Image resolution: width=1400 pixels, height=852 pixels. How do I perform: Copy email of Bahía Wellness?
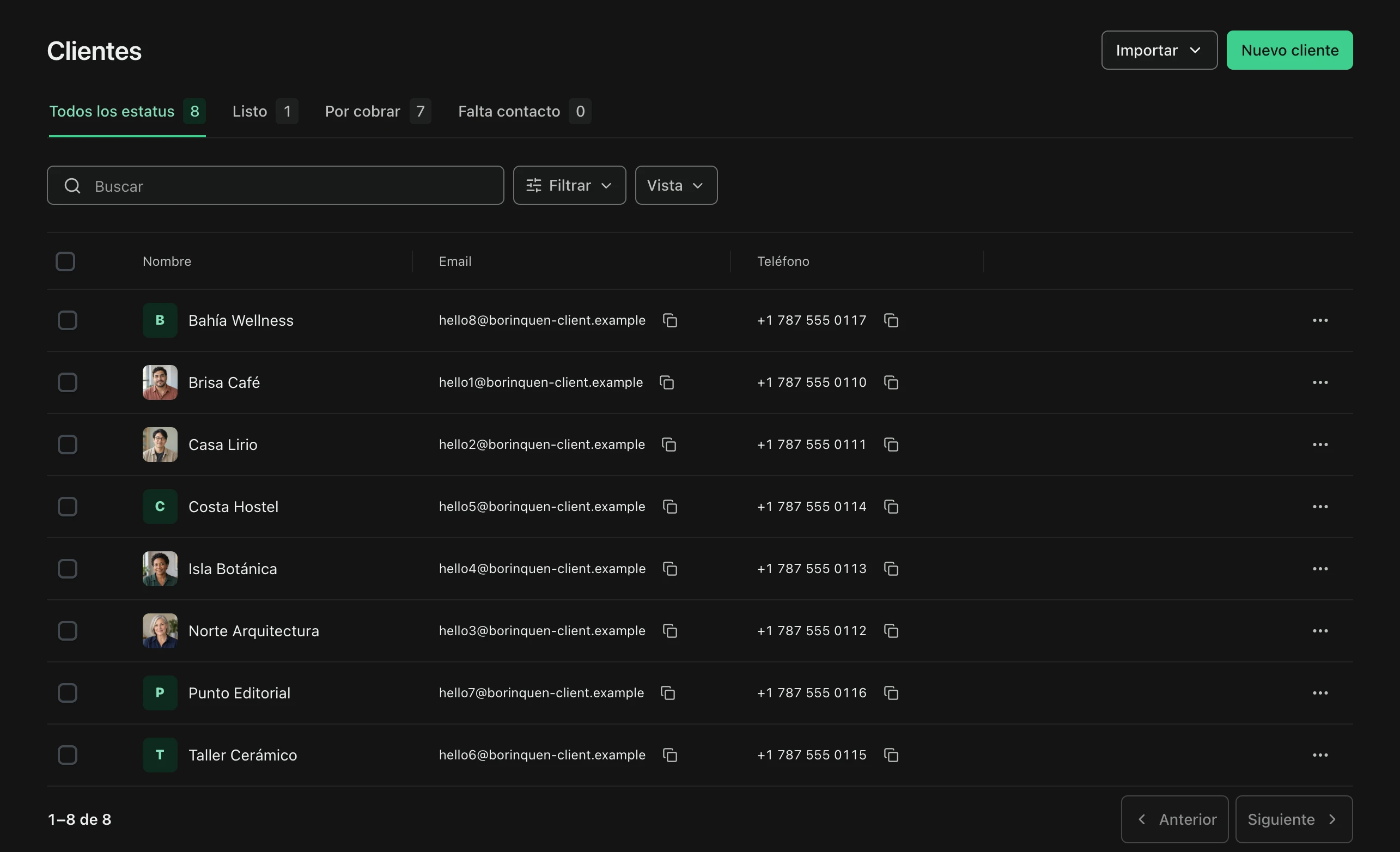pos(670,320)
